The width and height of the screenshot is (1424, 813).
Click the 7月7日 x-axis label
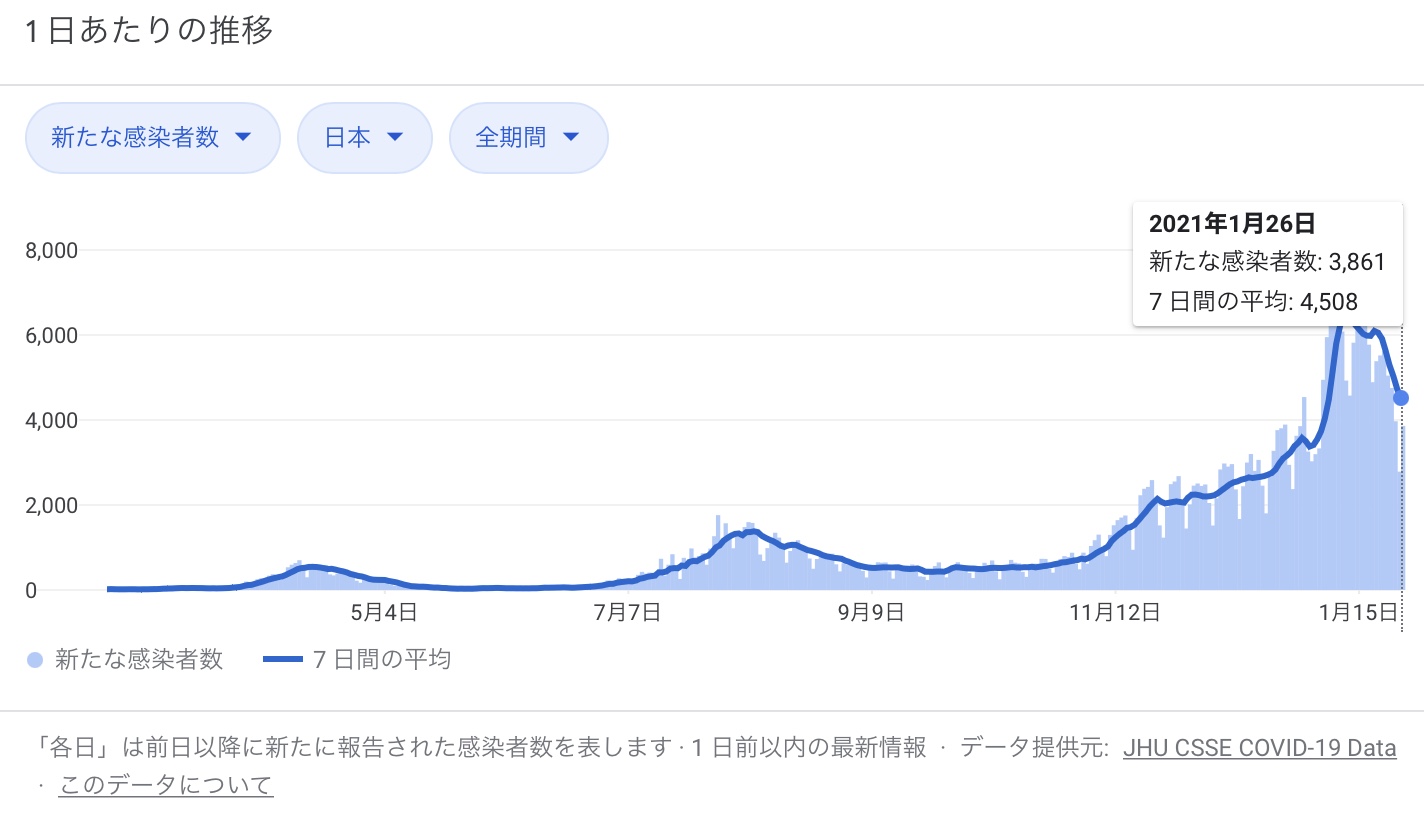(627, 613)
